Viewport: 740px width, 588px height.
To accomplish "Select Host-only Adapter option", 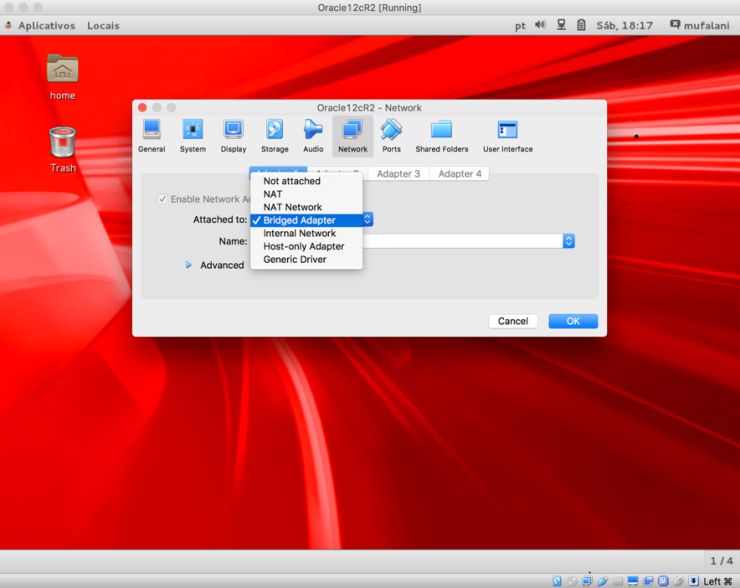I will point(303,246).
